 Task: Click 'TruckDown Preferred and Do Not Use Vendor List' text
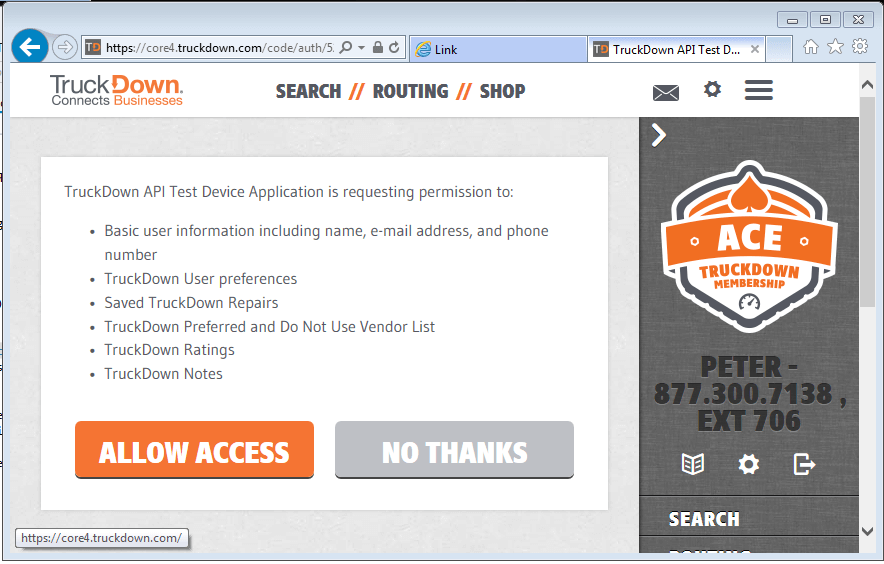pyautogui.click(x=269, y=327)
